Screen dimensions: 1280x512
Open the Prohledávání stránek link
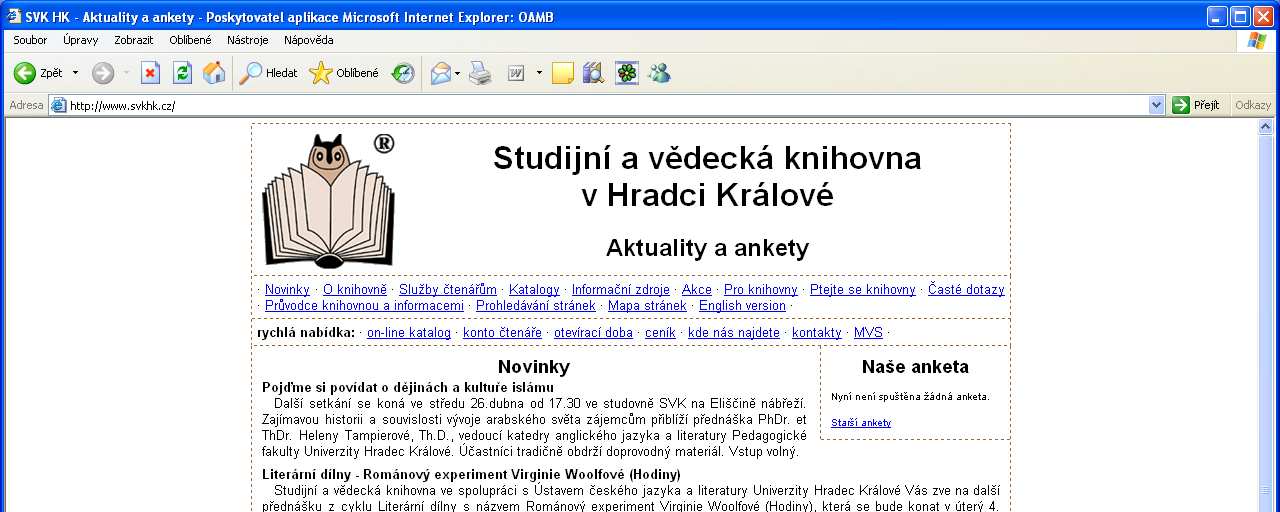536,306
